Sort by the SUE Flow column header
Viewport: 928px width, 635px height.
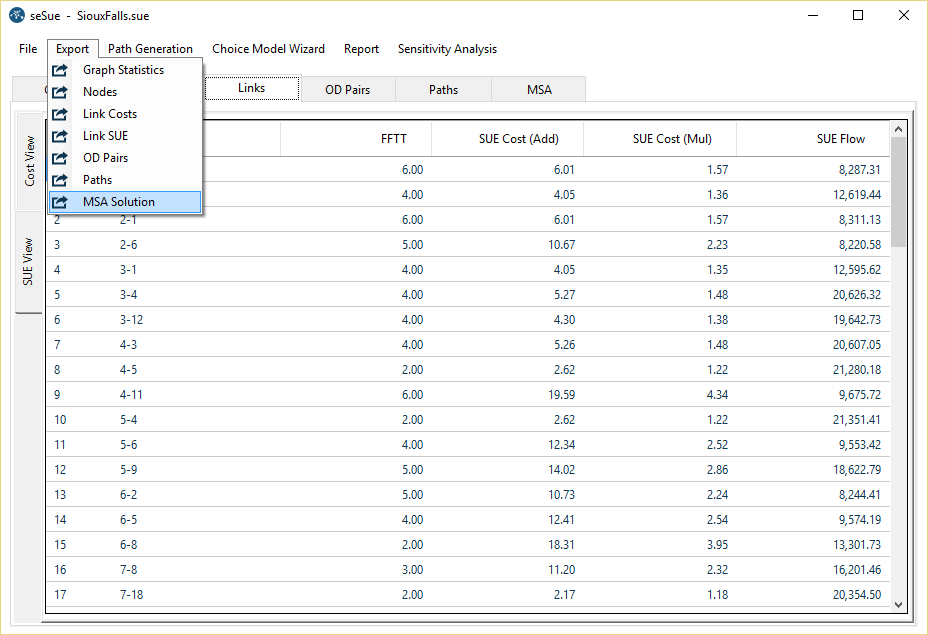pos(840,139)
